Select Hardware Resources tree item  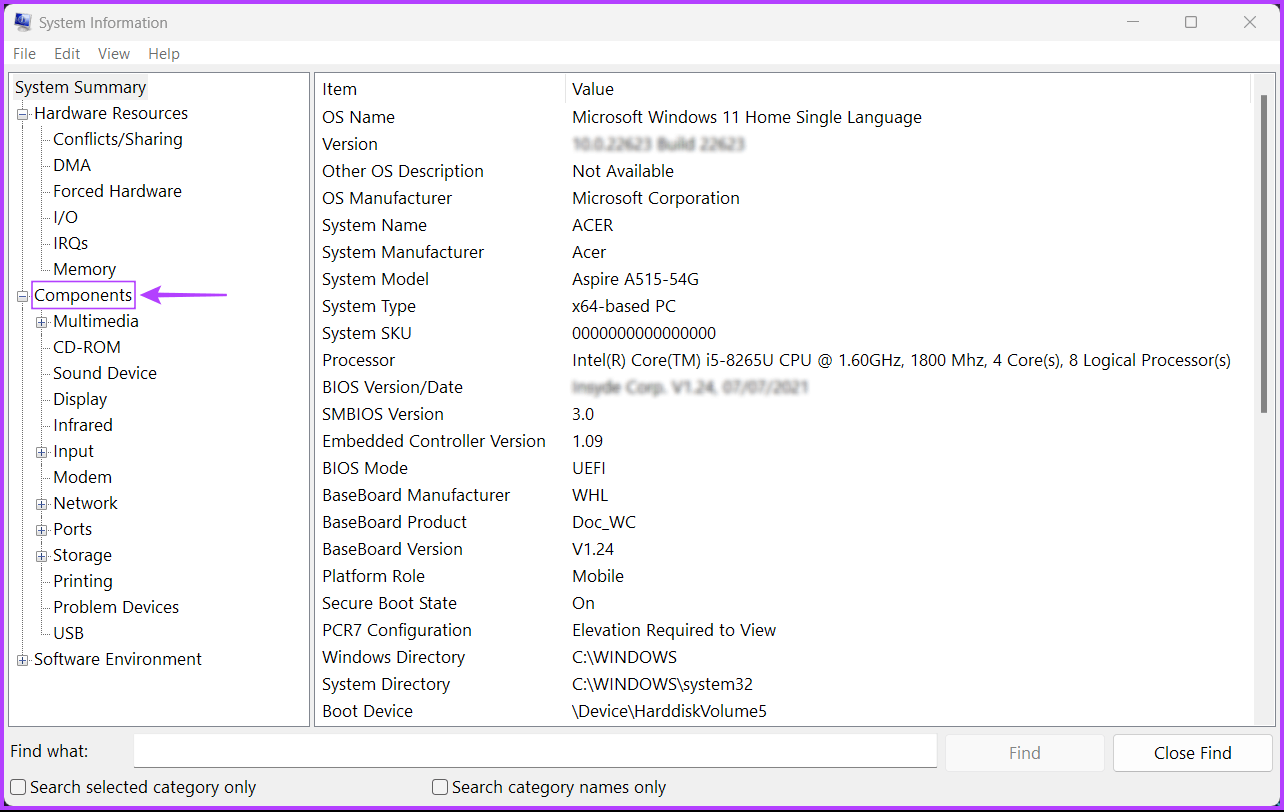111,113
